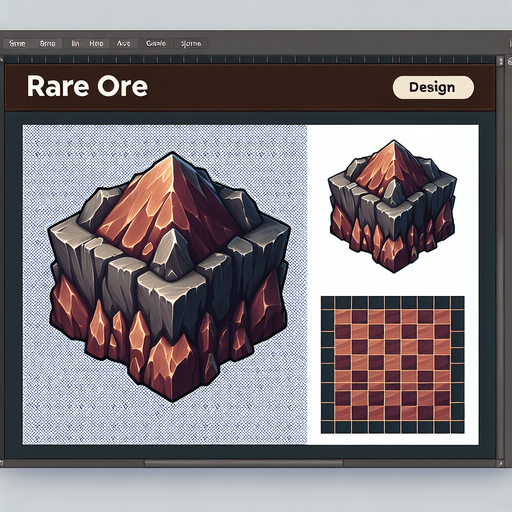Select the large rare ore rock artwork
Viewport: 512px width, 512px height.
169,277
